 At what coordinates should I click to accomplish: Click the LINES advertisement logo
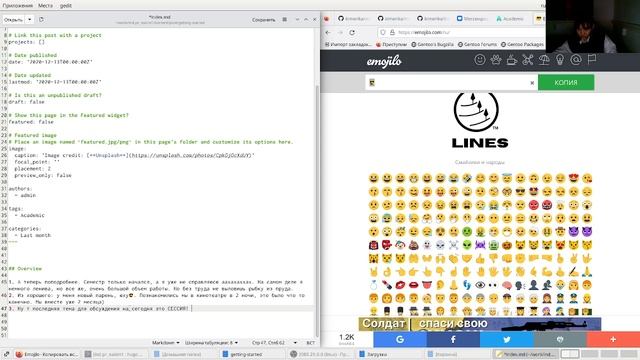(x=480, y=121)
